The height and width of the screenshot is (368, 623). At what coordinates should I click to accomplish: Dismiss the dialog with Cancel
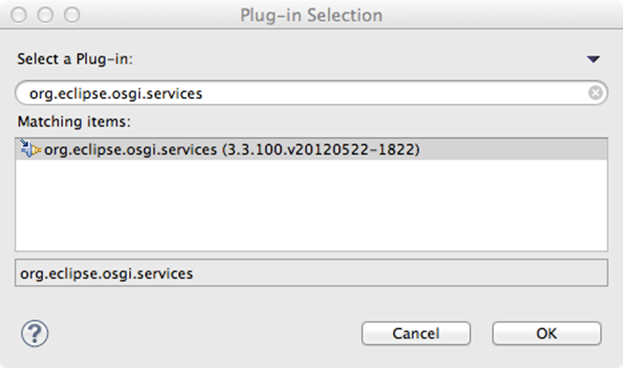(x=416, y=333)
